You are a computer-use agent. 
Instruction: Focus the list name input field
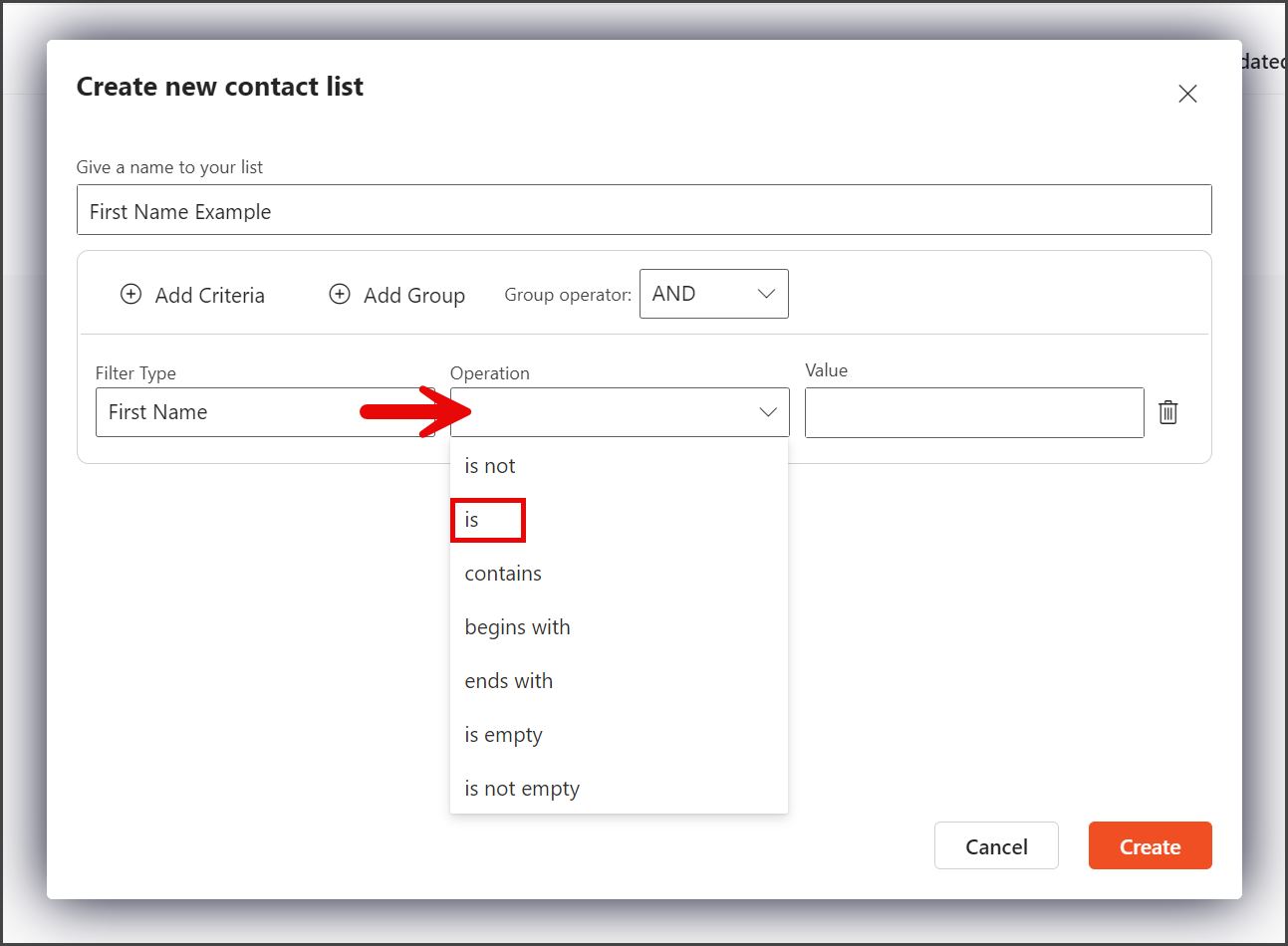644,210
